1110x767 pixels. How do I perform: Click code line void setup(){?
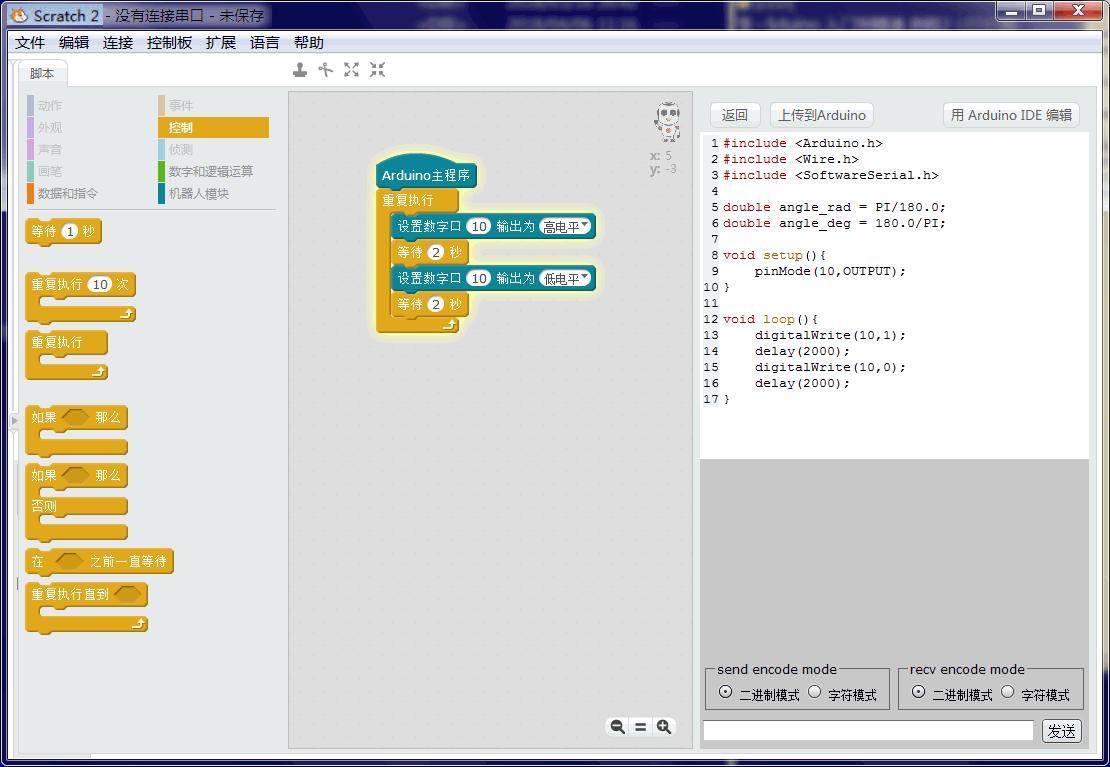tap(774, 255)
